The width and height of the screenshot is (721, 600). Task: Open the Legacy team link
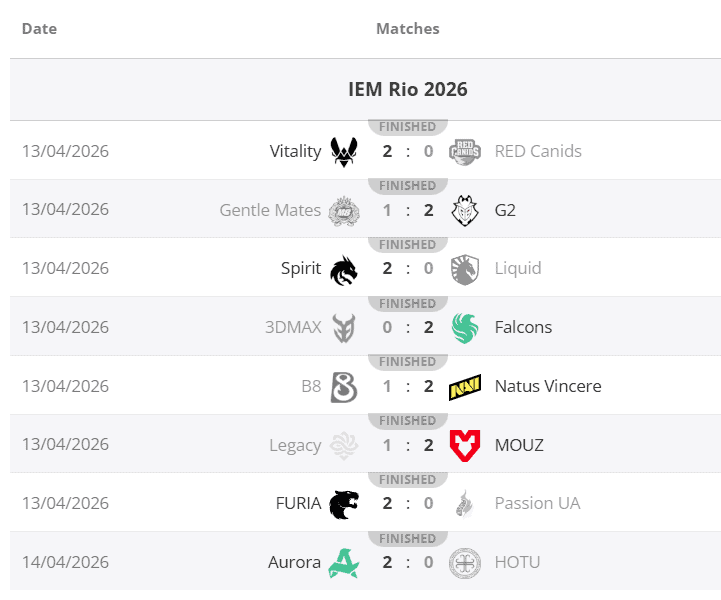(x=295, y=445)
